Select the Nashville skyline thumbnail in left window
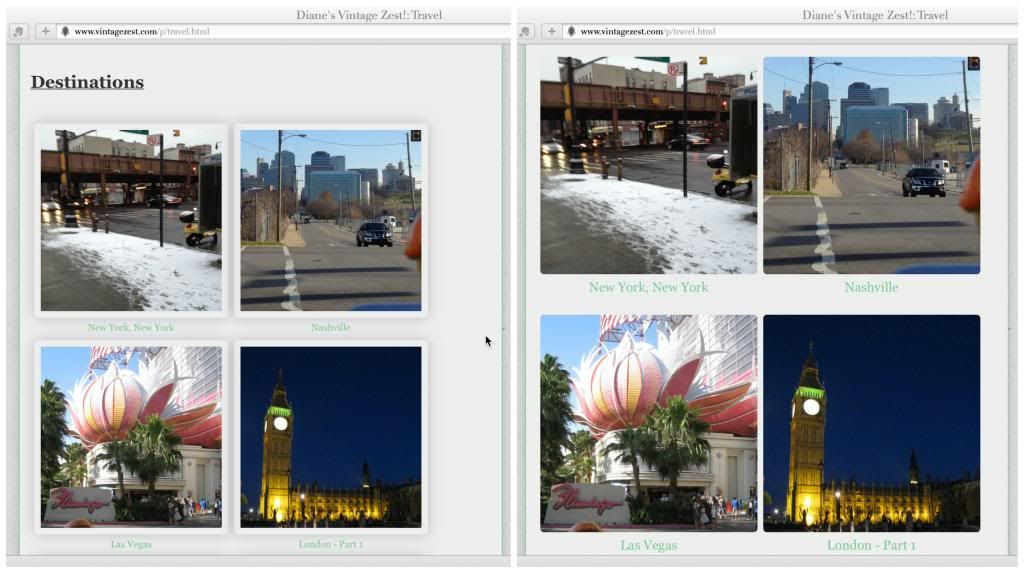 click(330, 220)
